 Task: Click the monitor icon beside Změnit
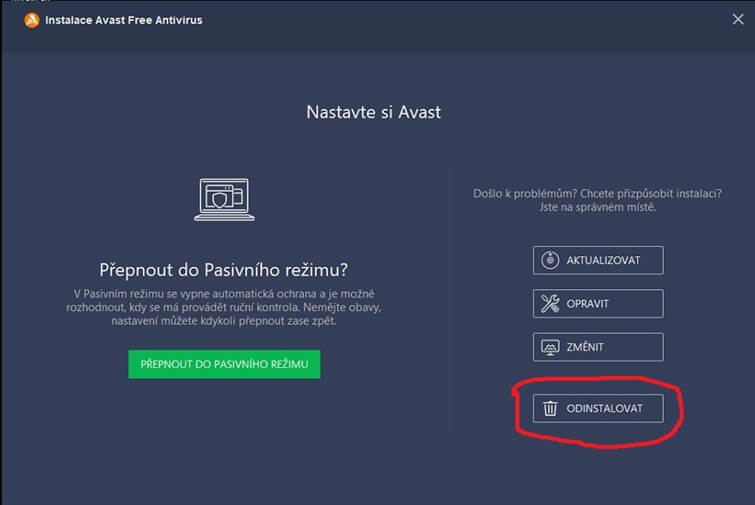[x=550, y=347]
